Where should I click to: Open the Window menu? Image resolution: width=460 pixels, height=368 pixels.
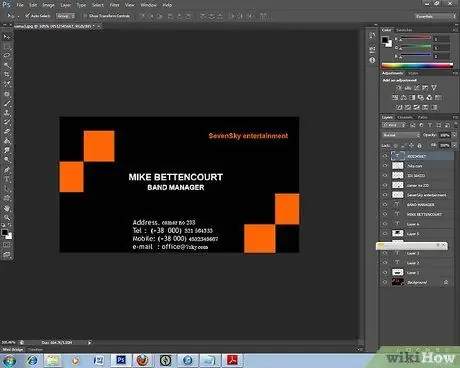coord(148,5)
